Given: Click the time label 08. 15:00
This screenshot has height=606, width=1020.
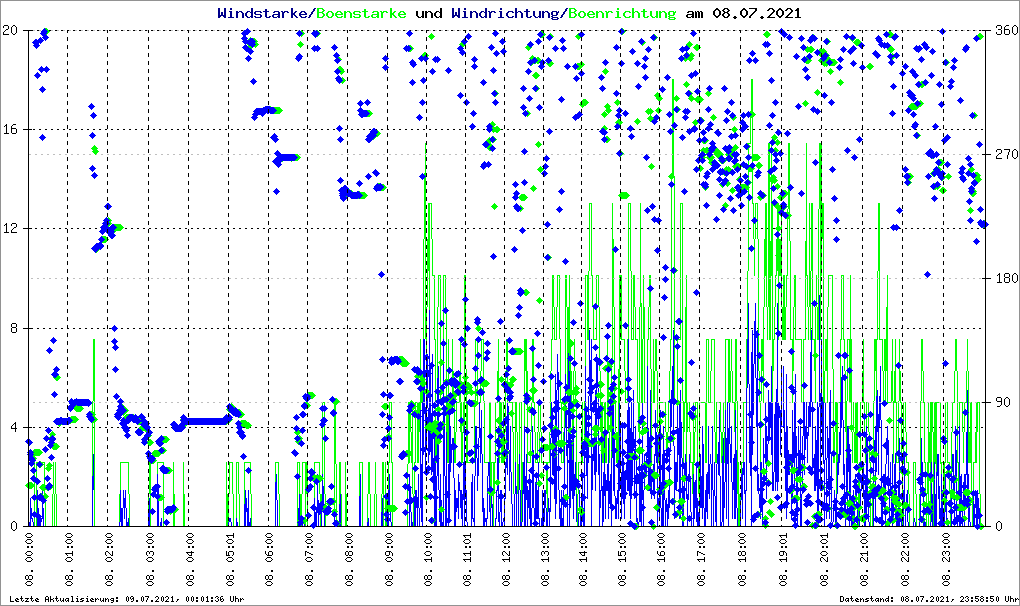Looking at the screenshot, I should tap(622, 560).
